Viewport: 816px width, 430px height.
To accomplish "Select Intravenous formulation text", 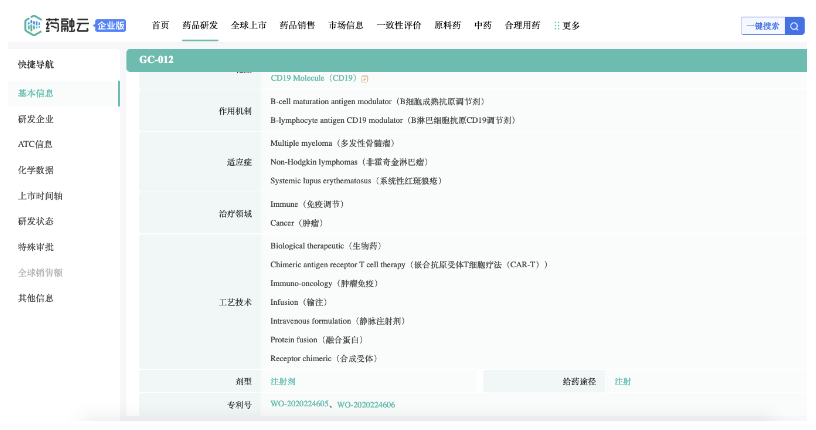I will click(311, 321).
